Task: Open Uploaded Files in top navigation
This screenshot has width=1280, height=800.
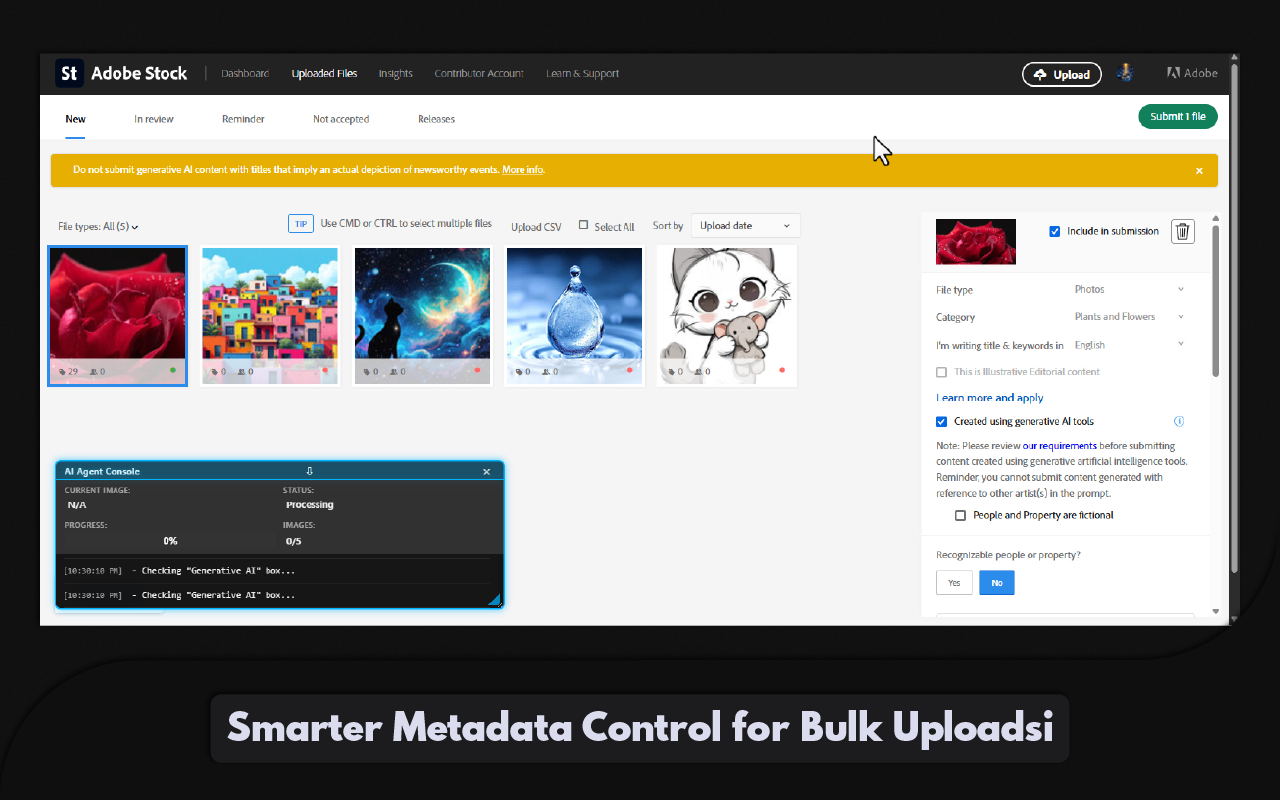Action: [x=325, y=74]
